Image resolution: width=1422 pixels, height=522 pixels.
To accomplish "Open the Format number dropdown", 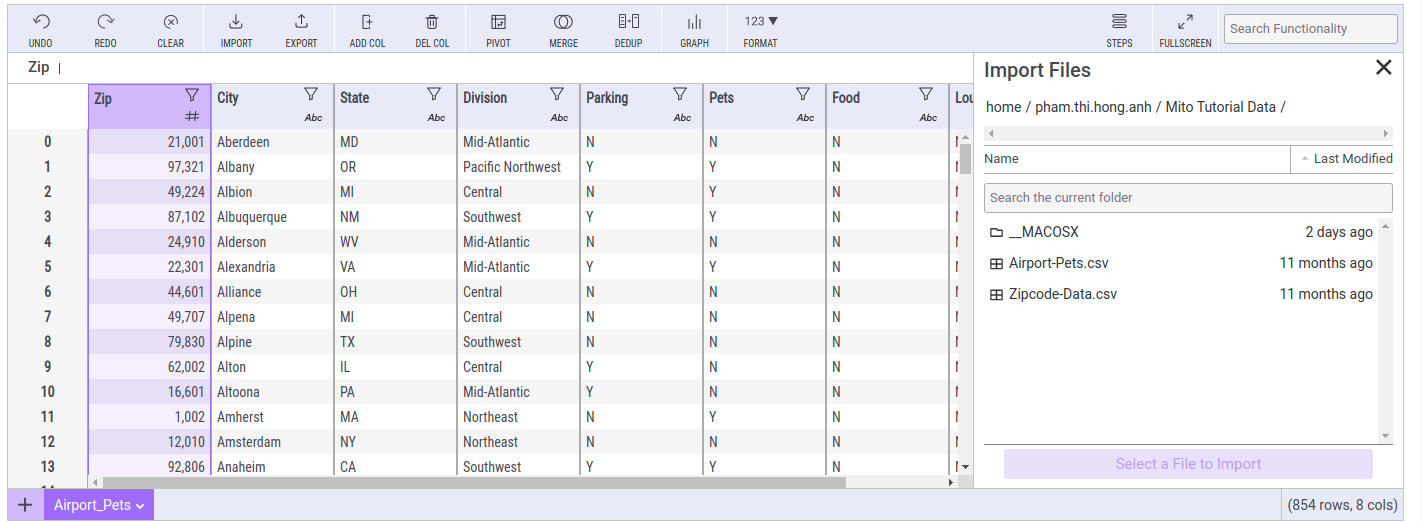I will click(761, 22).
